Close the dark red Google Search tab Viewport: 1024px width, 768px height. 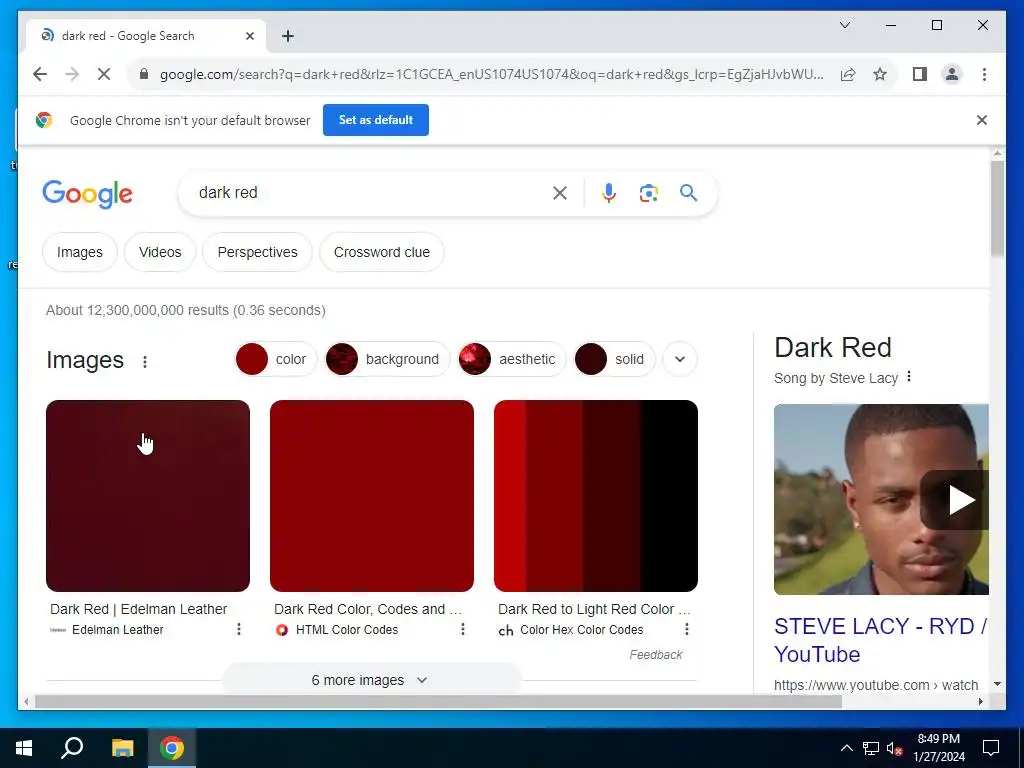point(249,36)
